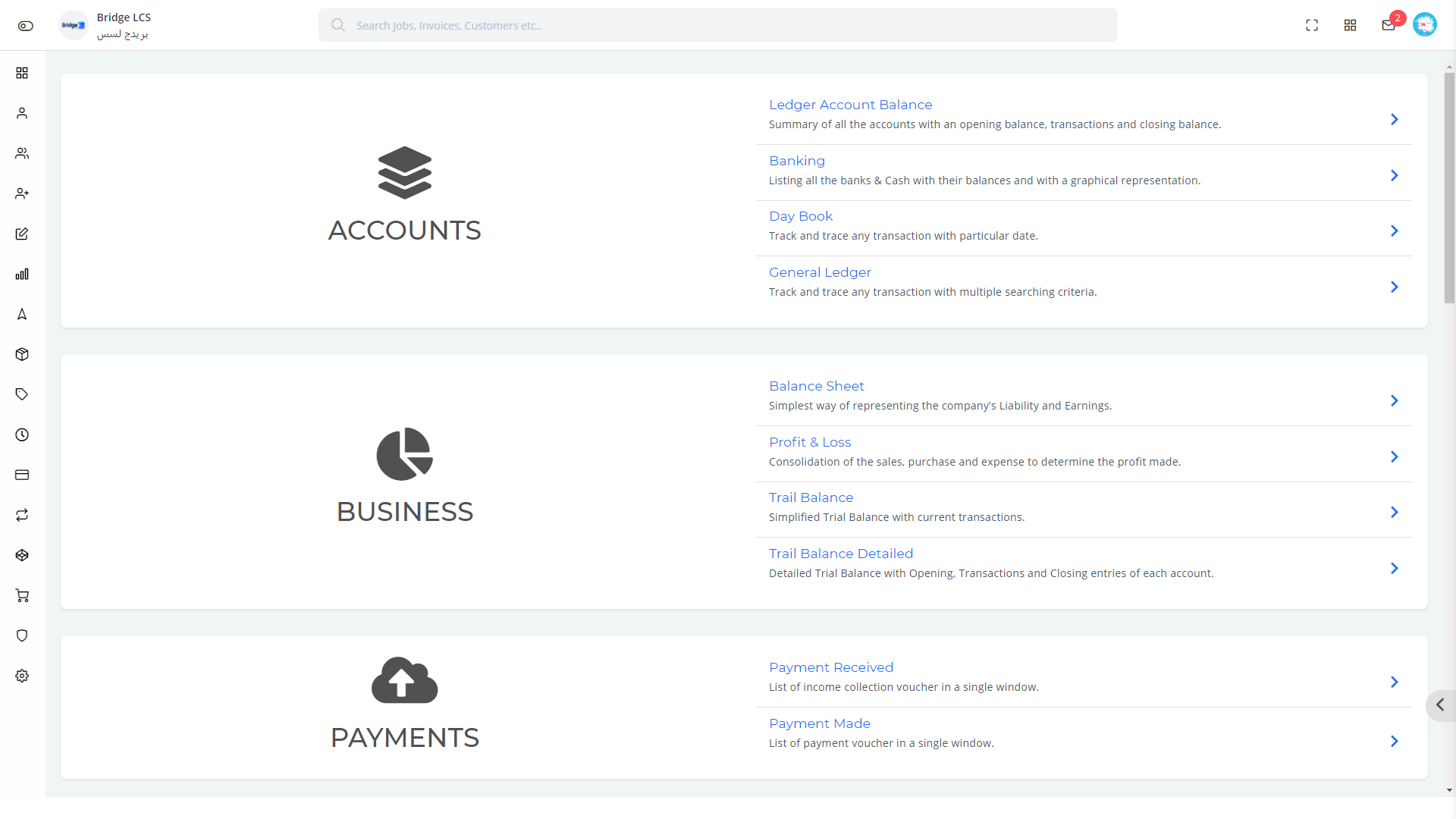
Task: Click the notifications bell icon
Action: click(x=1388, y=25)
